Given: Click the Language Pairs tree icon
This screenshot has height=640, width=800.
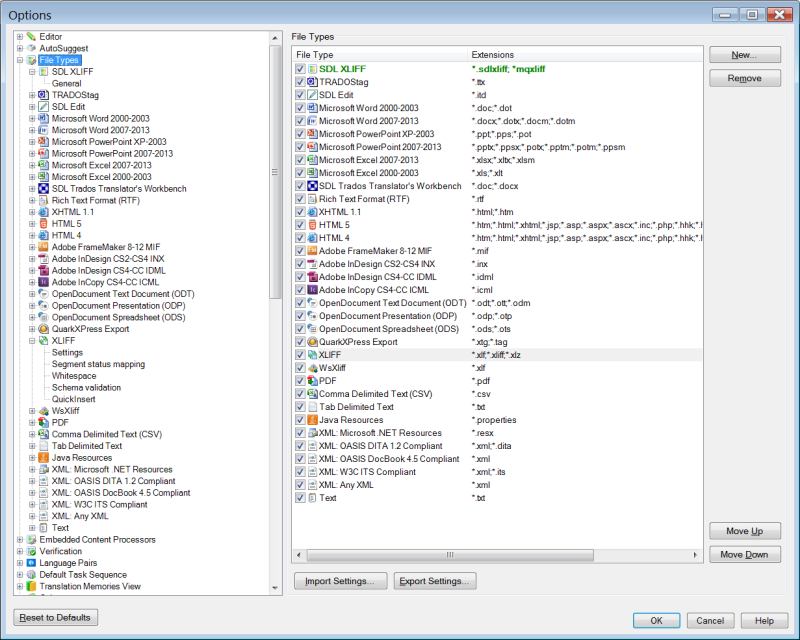Looking at the screenshot, I should coord(32,563).
